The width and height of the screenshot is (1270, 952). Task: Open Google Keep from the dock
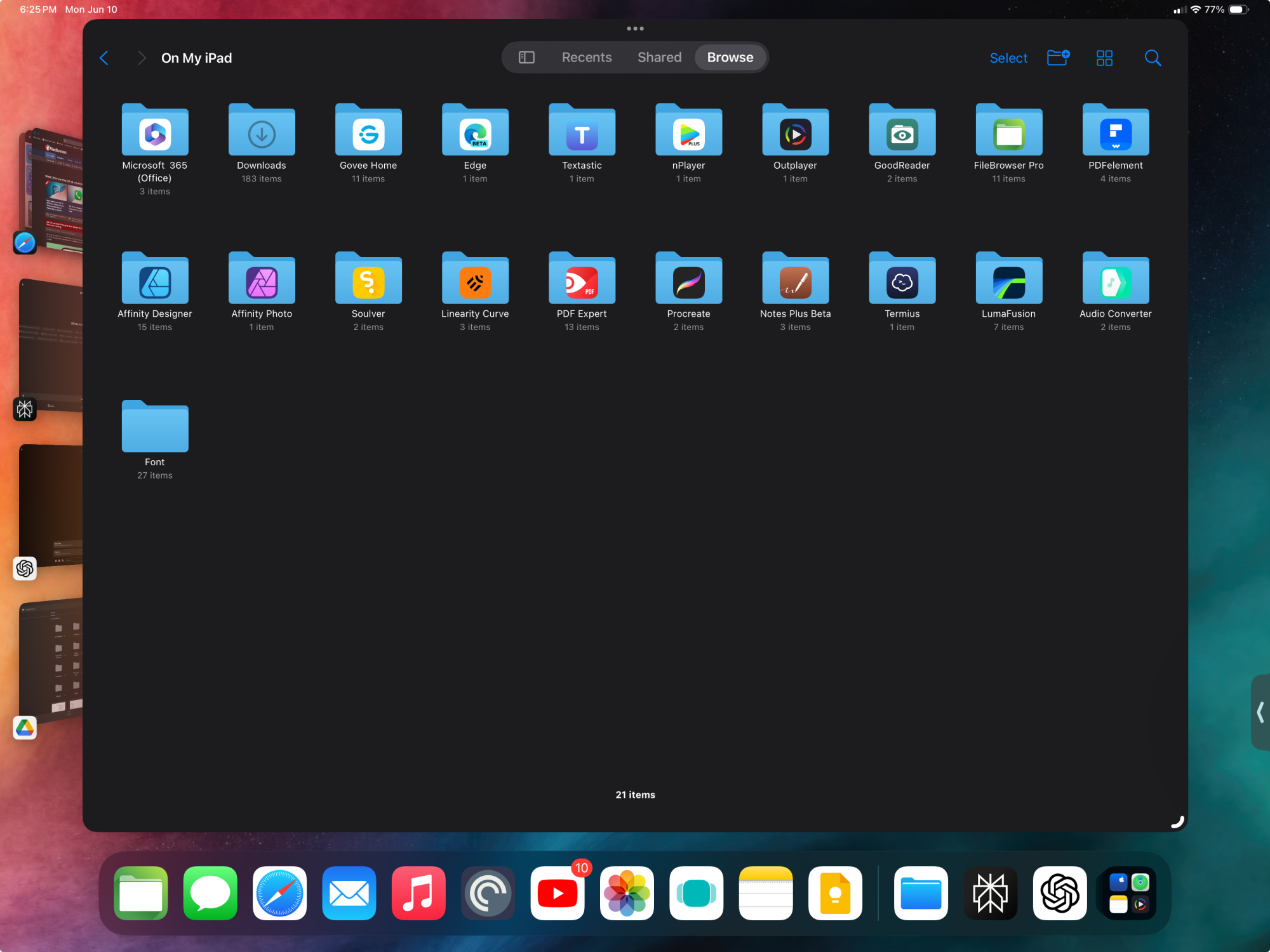tap(835, 894)
